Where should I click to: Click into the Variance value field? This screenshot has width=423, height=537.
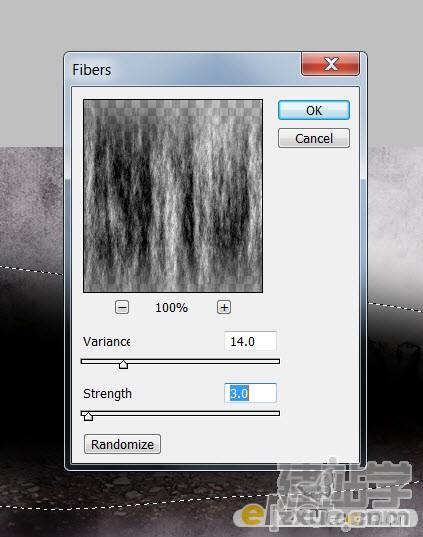[x=250, y=341]
